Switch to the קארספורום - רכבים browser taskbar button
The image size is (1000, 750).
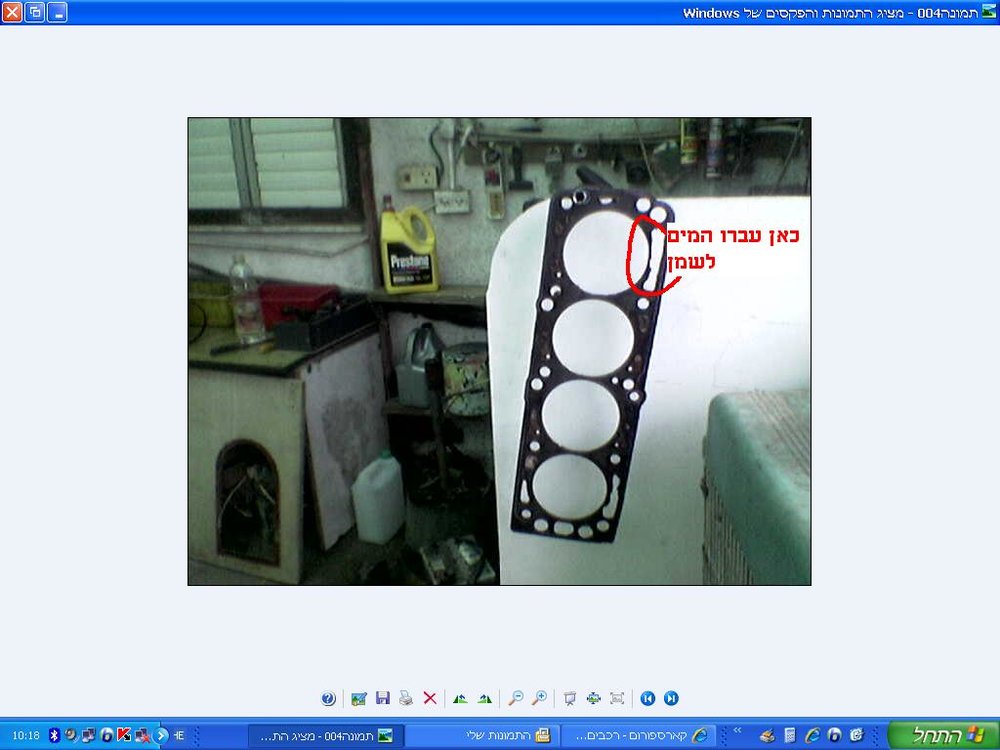637,735
